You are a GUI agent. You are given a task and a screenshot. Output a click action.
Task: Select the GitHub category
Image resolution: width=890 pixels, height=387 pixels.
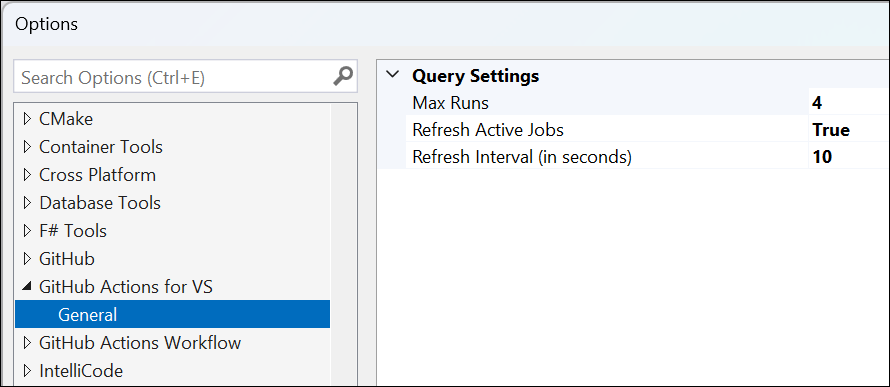(x=66, y=259)
